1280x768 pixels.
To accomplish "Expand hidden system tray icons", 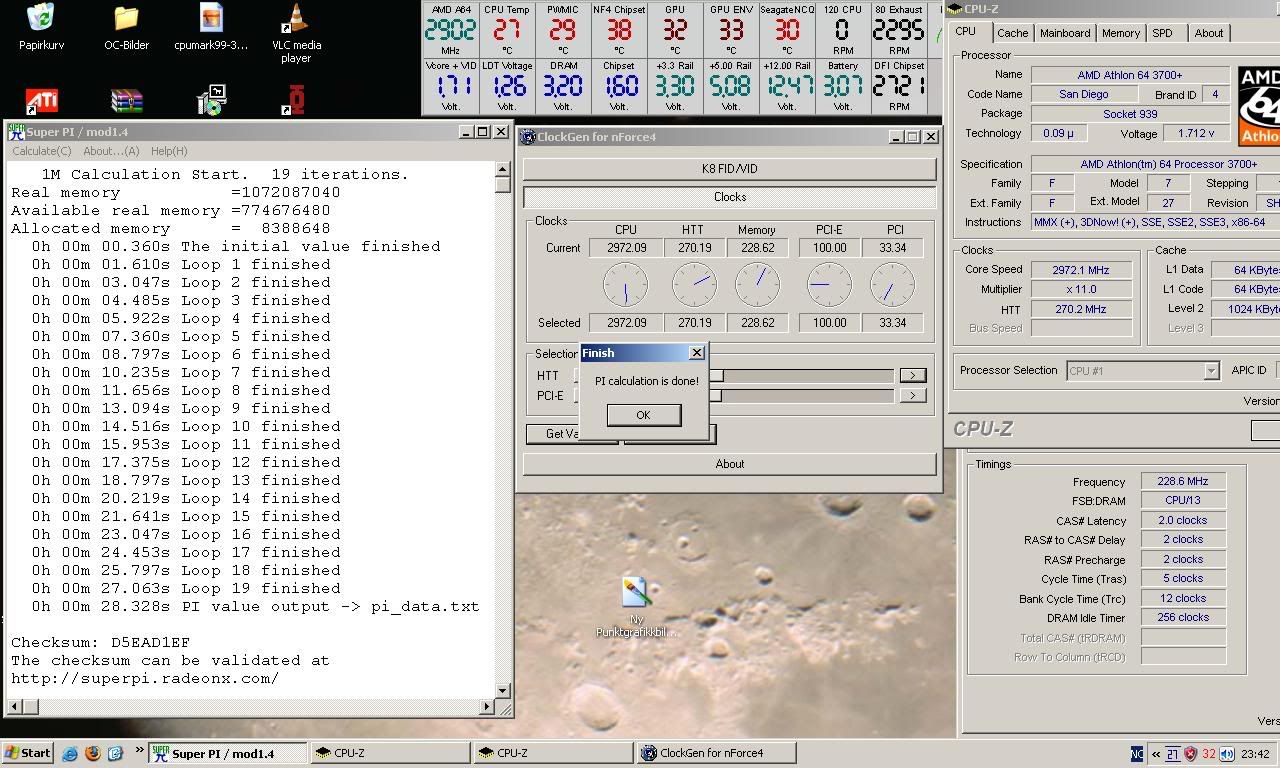I will coord(1156,754).
